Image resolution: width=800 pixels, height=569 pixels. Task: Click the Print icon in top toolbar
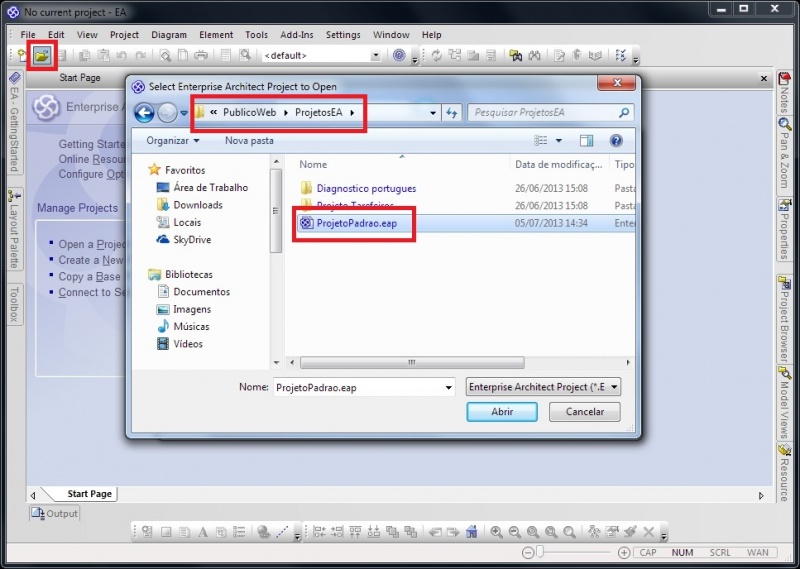click(x=201, y=55)
